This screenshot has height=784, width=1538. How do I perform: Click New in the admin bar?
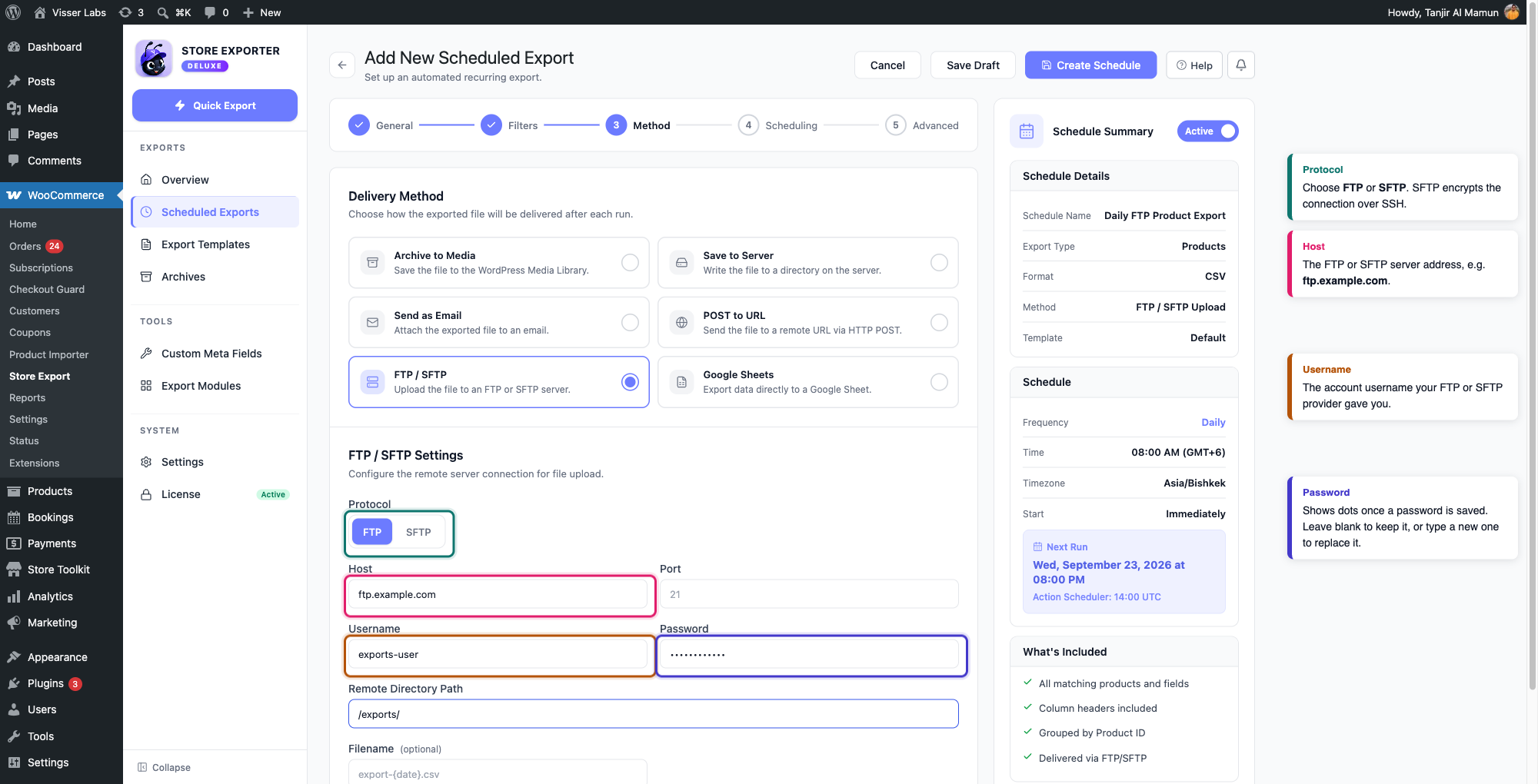coord(261,12)
